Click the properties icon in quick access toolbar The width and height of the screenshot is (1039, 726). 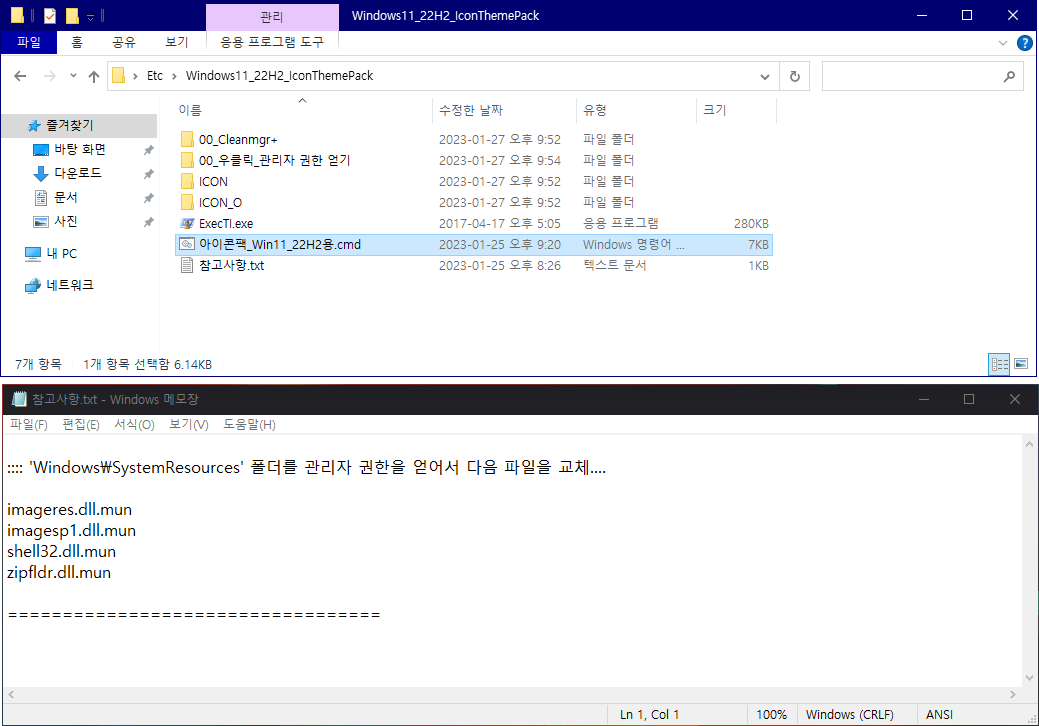pos(50,15)
